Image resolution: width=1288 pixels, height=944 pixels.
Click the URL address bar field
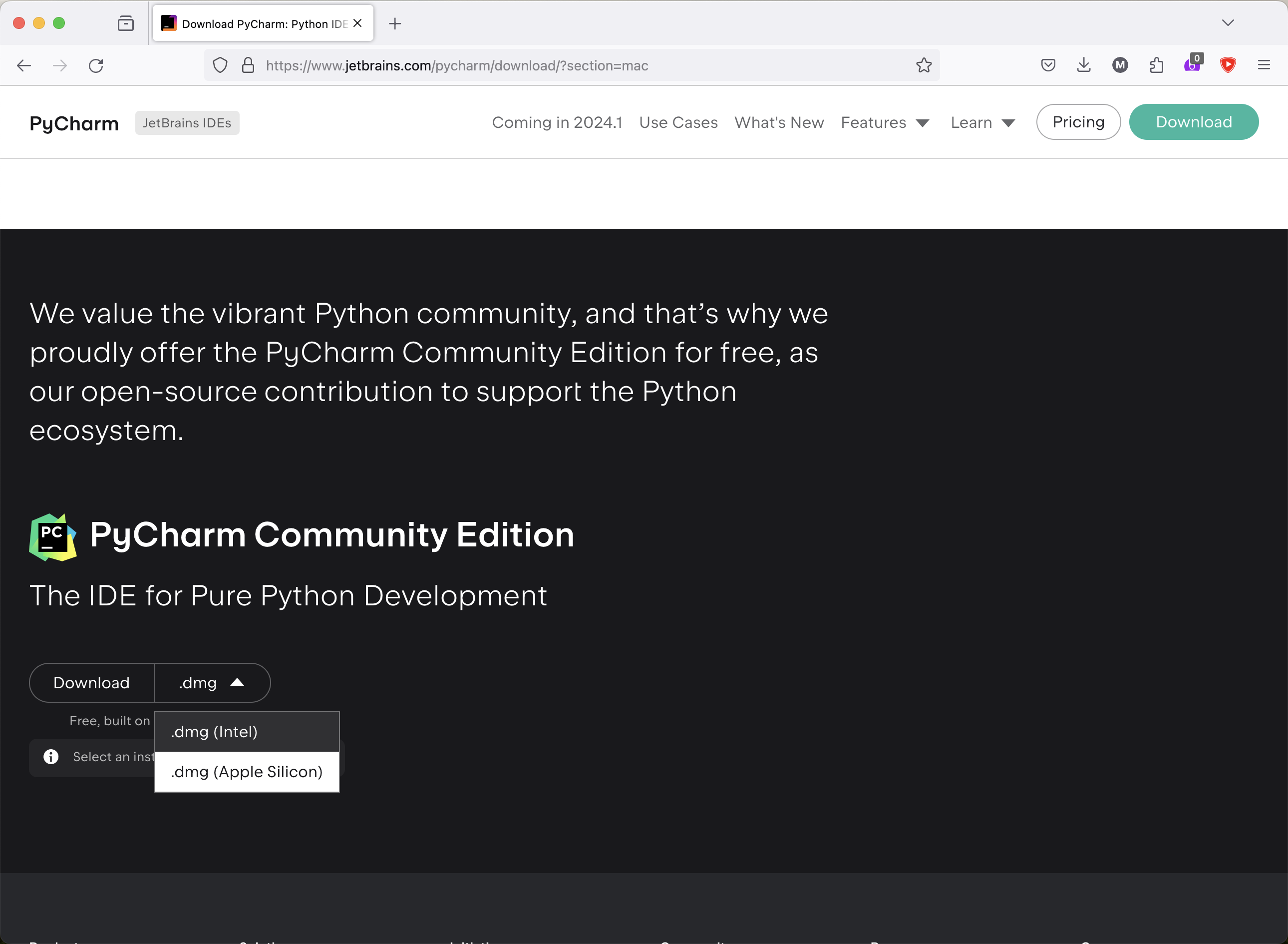click(x=571, y=65)
